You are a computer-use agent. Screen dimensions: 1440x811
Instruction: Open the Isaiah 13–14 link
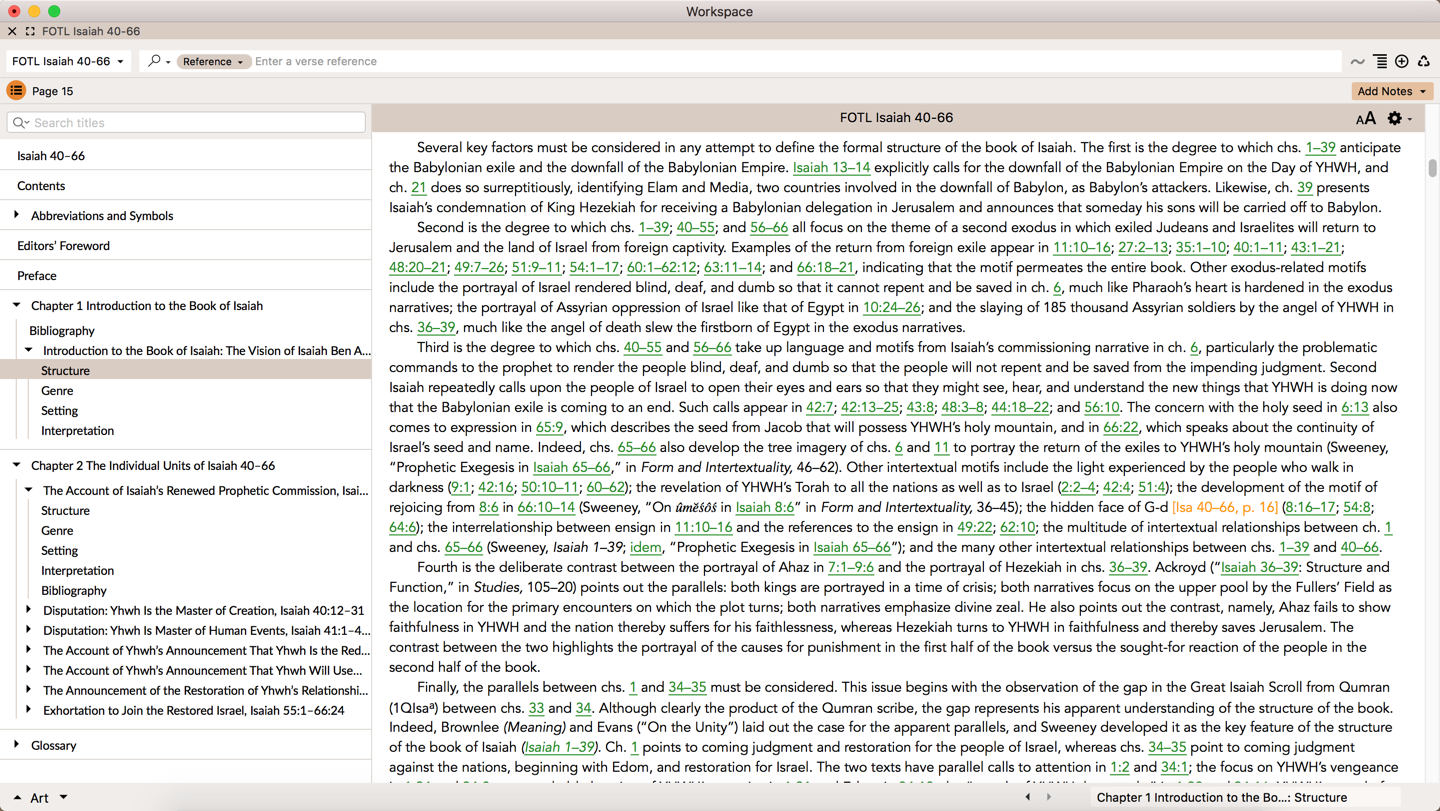(x=831, y=167)
